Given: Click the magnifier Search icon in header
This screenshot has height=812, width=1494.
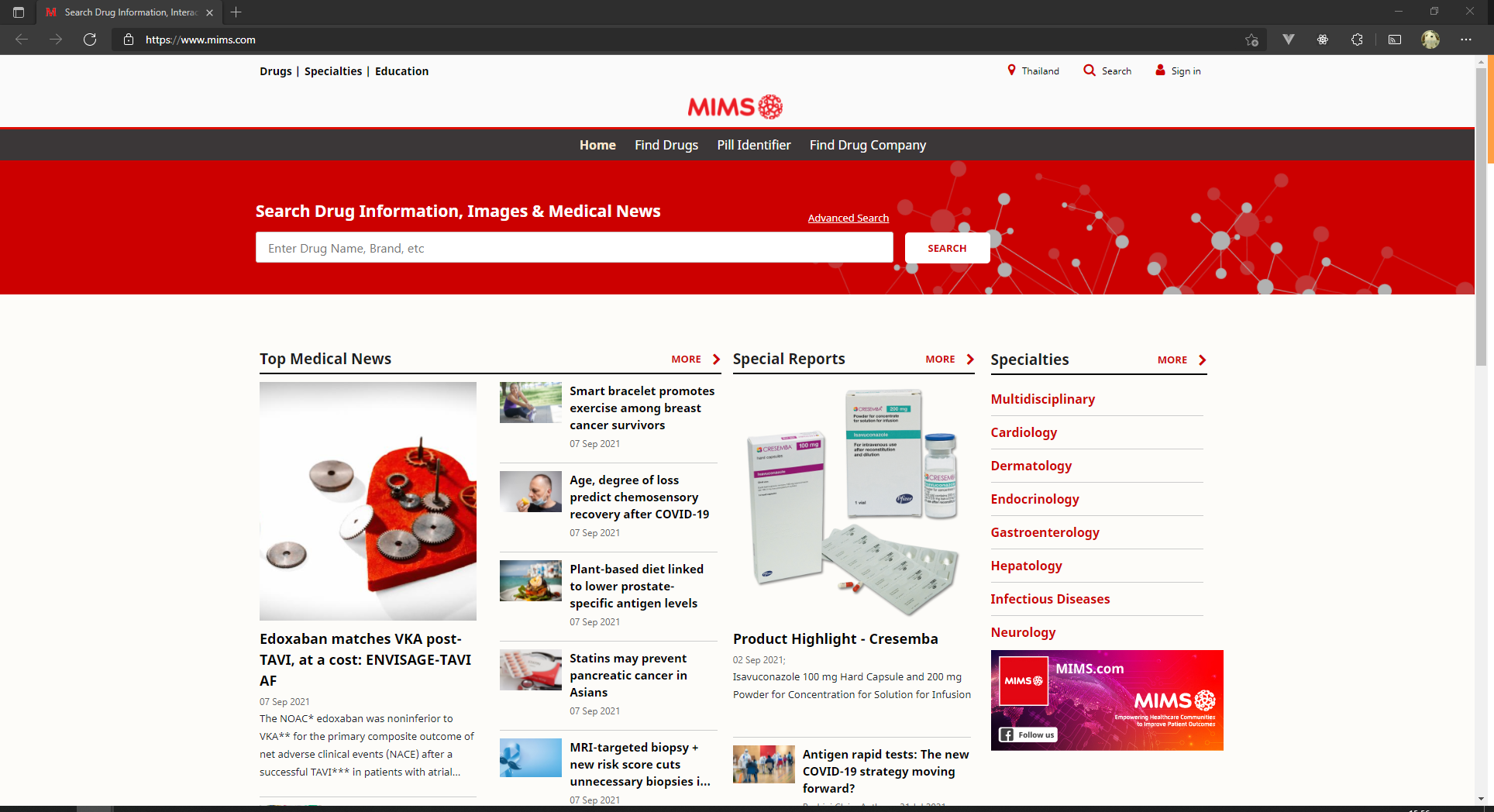Looking at the screenshot, I should coord(1090,71).
